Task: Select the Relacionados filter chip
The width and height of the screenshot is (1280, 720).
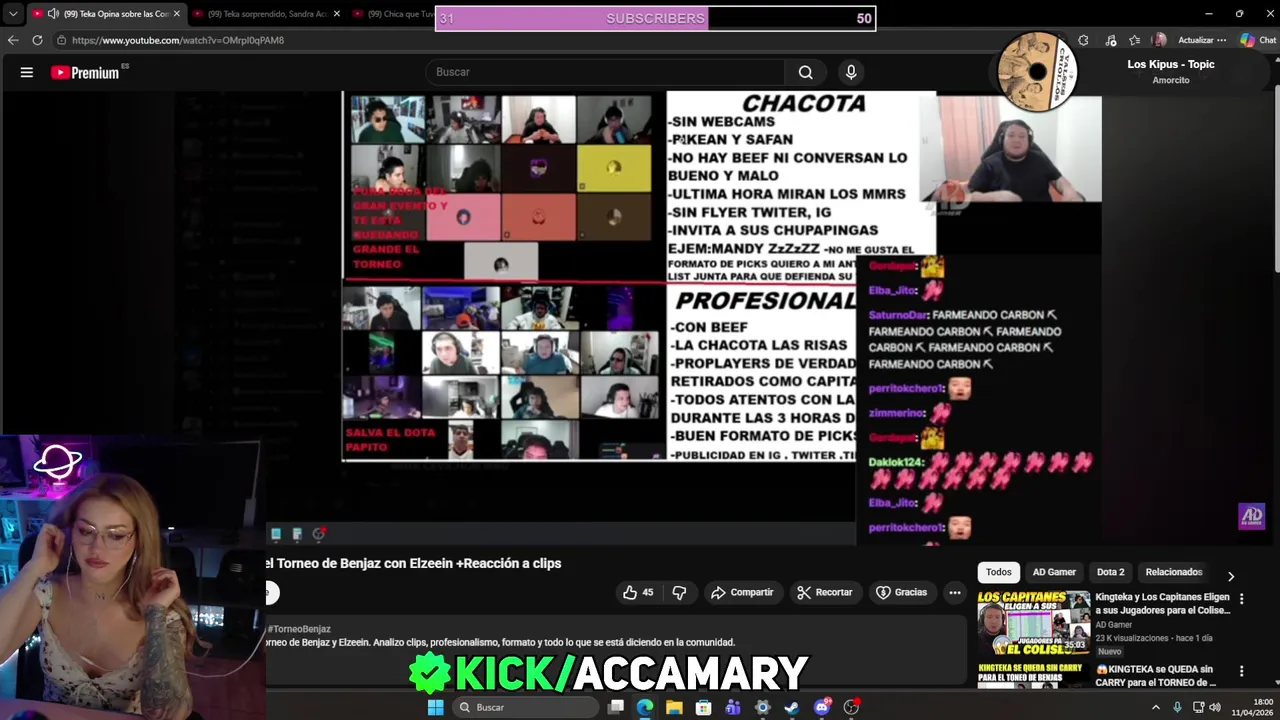Action: click(1174, 572)
